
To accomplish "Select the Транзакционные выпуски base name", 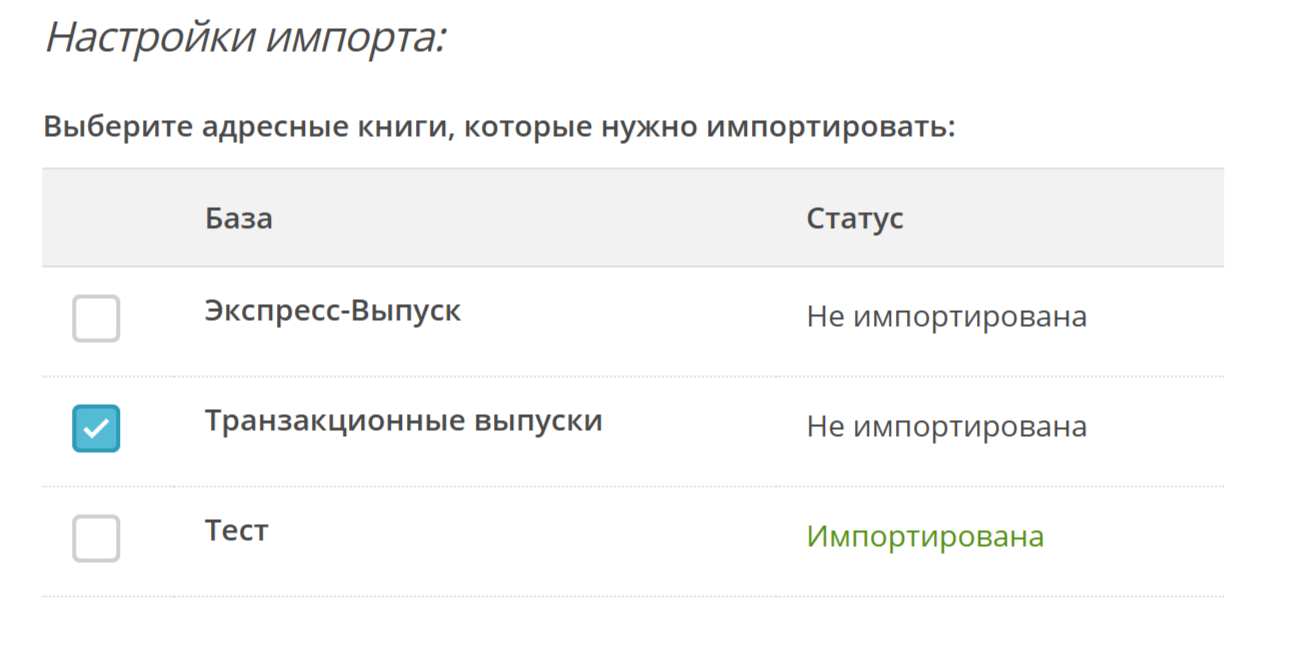I will click(x=403, y=421).
